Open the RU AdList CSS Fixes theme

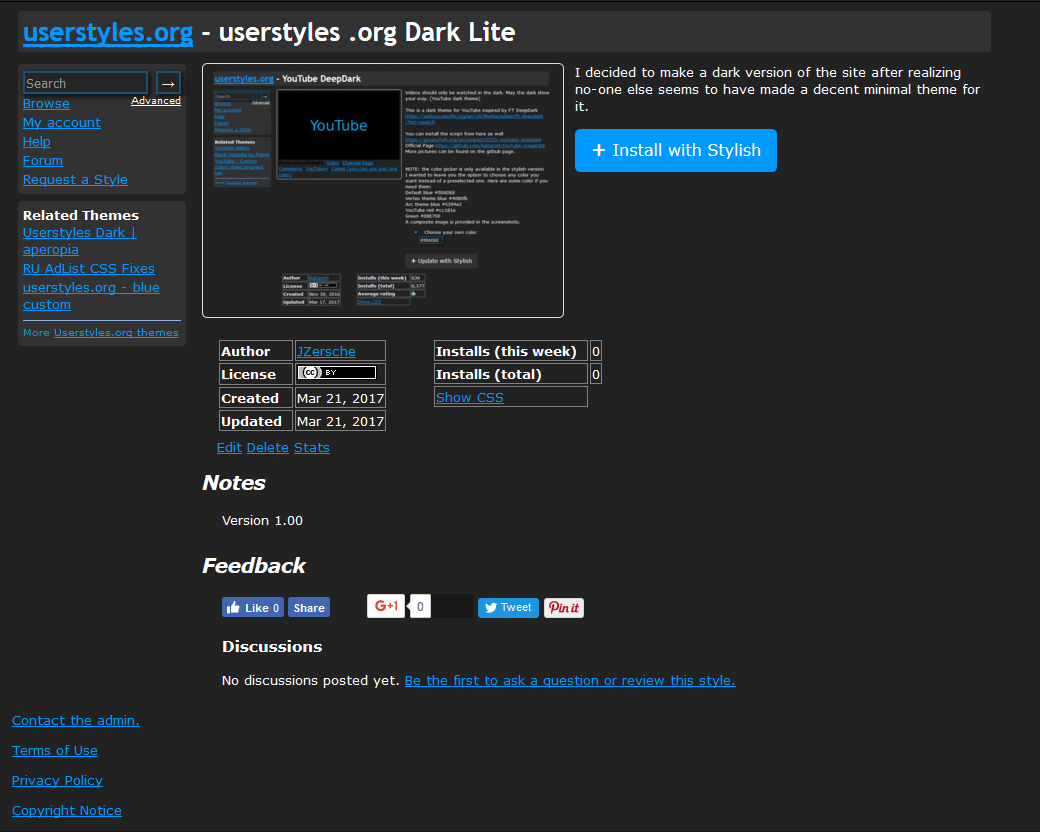pos(88,269)
